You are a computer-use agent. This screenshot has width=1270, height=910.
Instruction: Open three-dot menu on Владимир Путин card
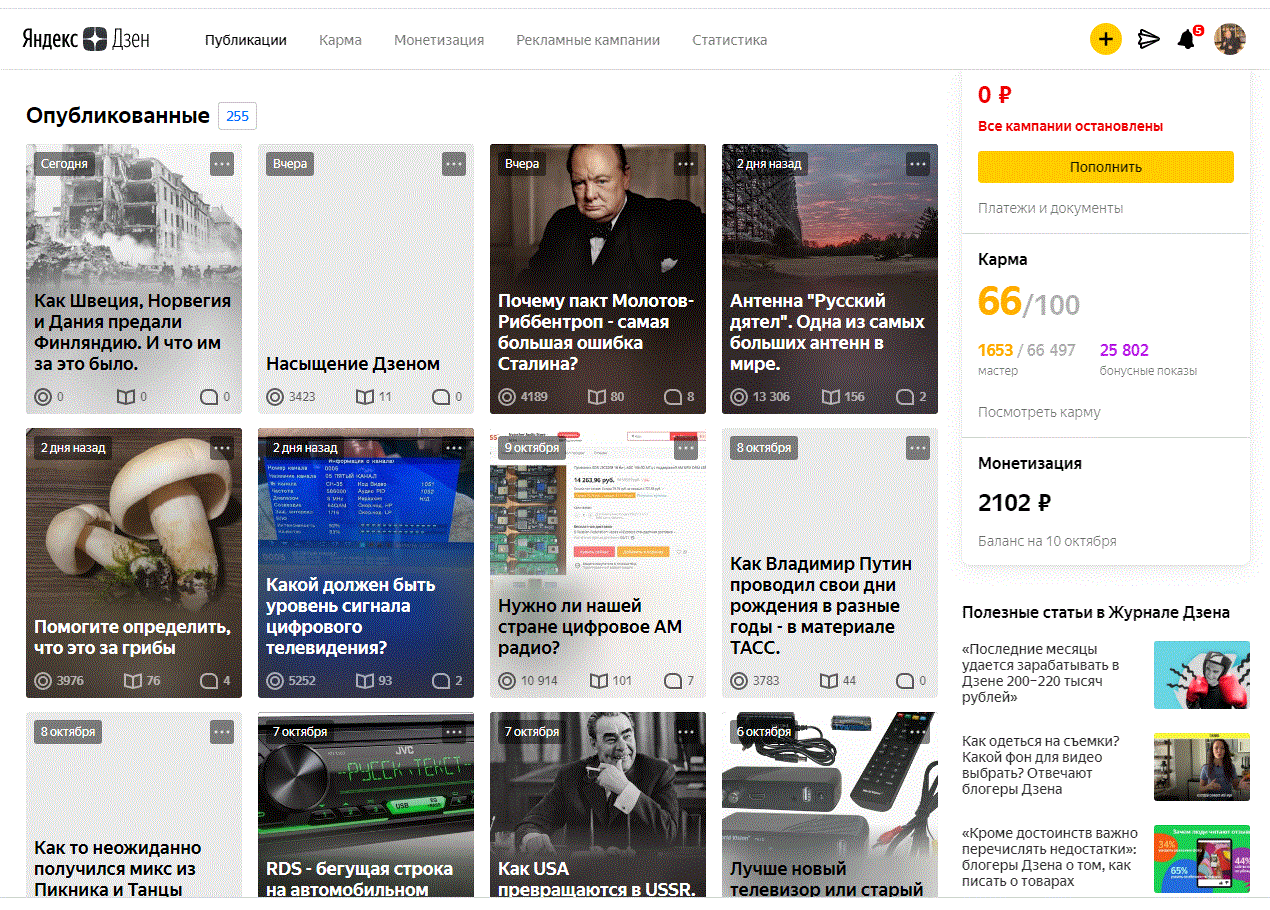pos(918,447)
